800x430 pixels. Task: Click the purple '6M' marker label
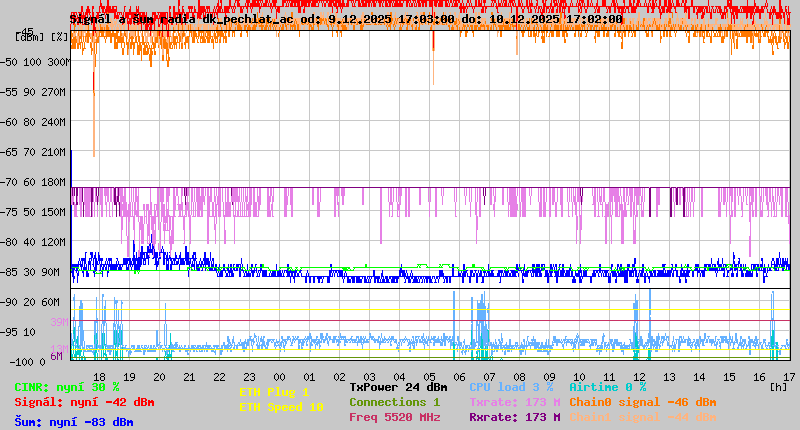[56, 356]
